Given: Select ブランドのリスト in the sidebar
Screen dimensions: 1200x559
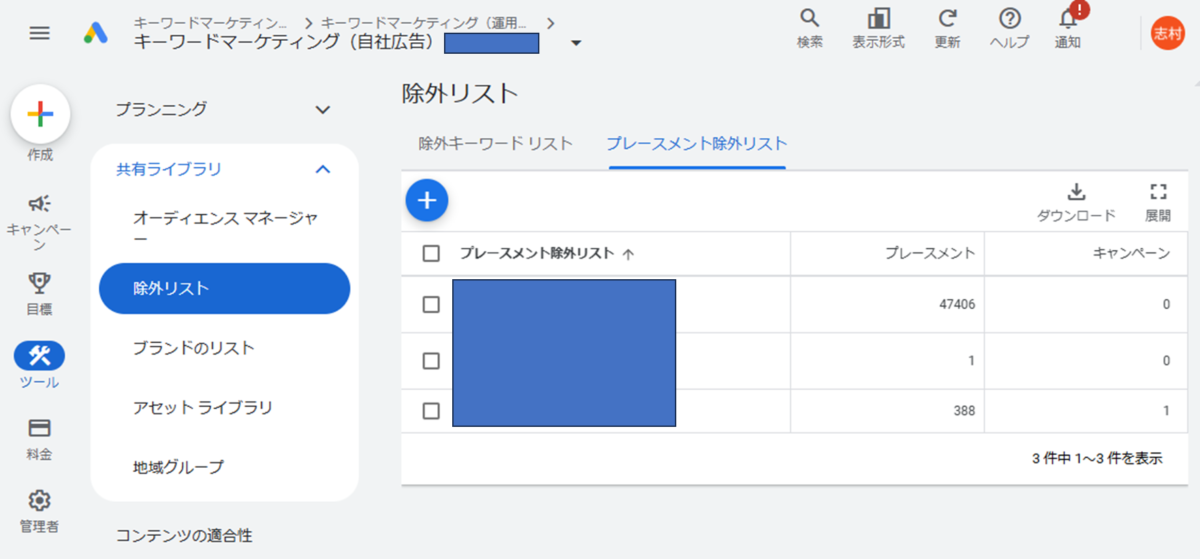Looking at the screenshot, I should coord(194,348).
